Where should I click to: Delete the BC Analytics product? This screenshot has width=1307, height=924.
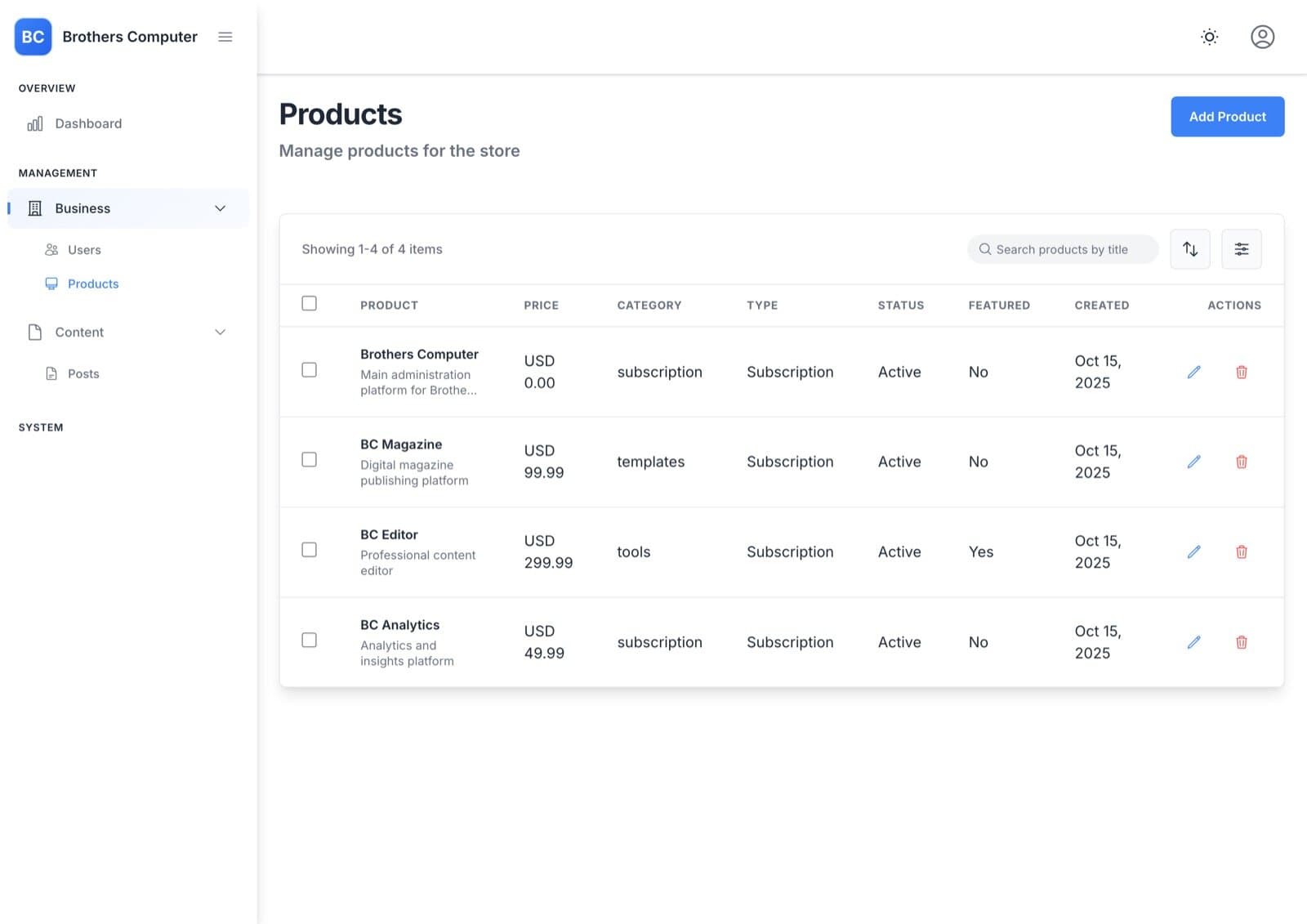[1242, 642]
